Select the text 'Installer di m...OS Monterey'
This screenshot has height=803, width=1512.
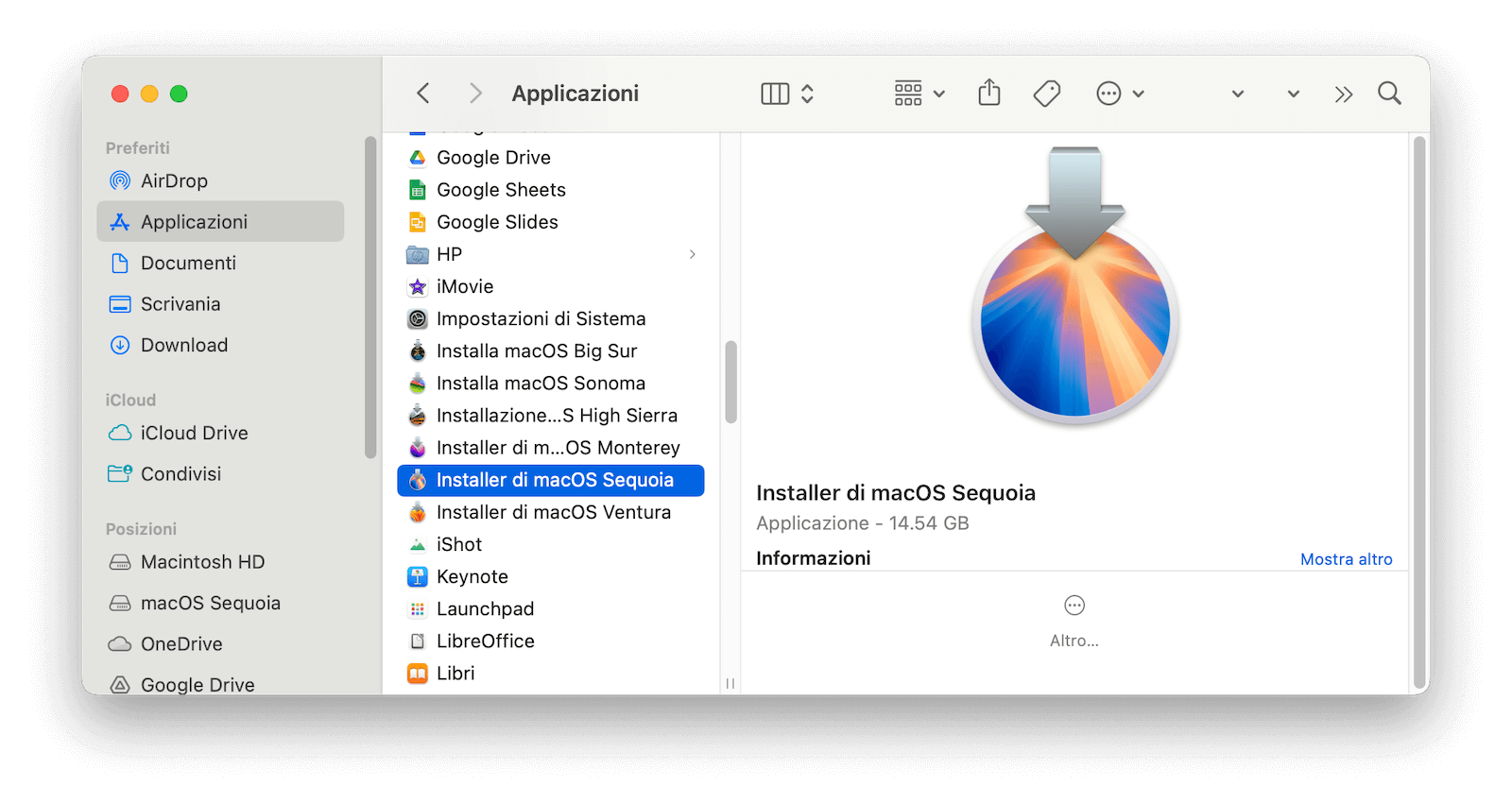558,448
